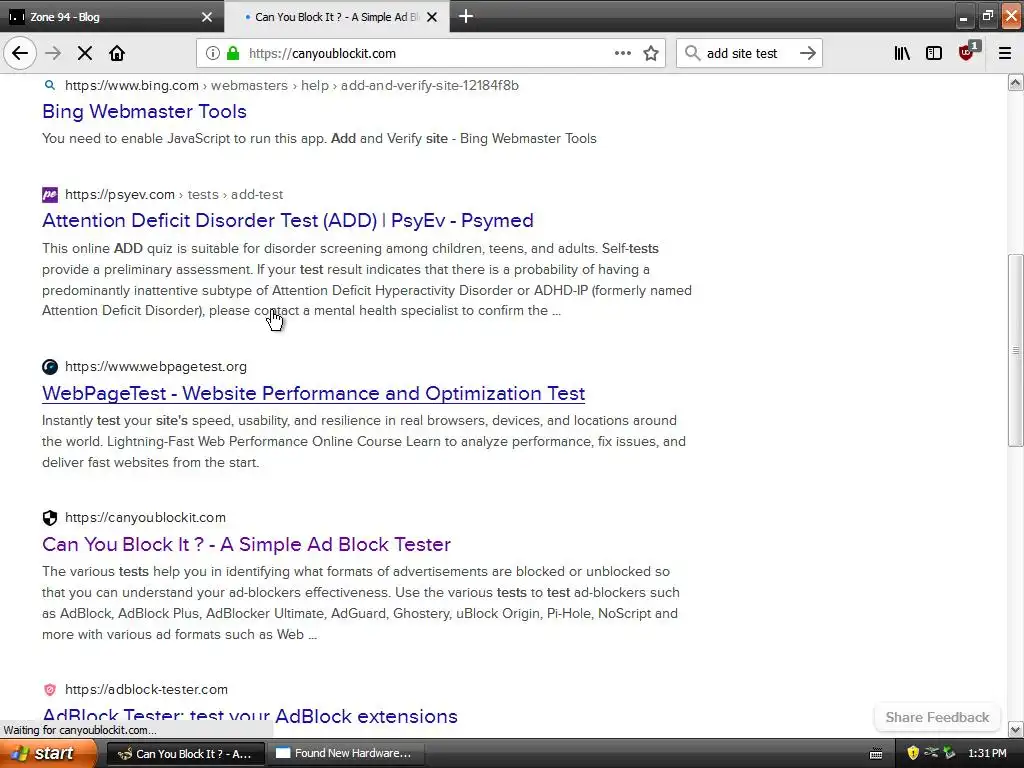Screen dimensions: 1024x768
Task: Go back to the previous page
Action: (x=20, y=54)
